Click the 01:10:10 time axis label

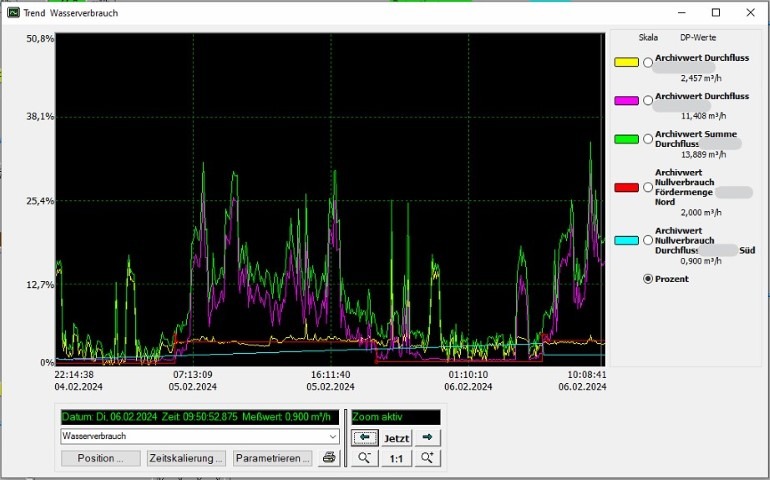click(x=468, y=374)
